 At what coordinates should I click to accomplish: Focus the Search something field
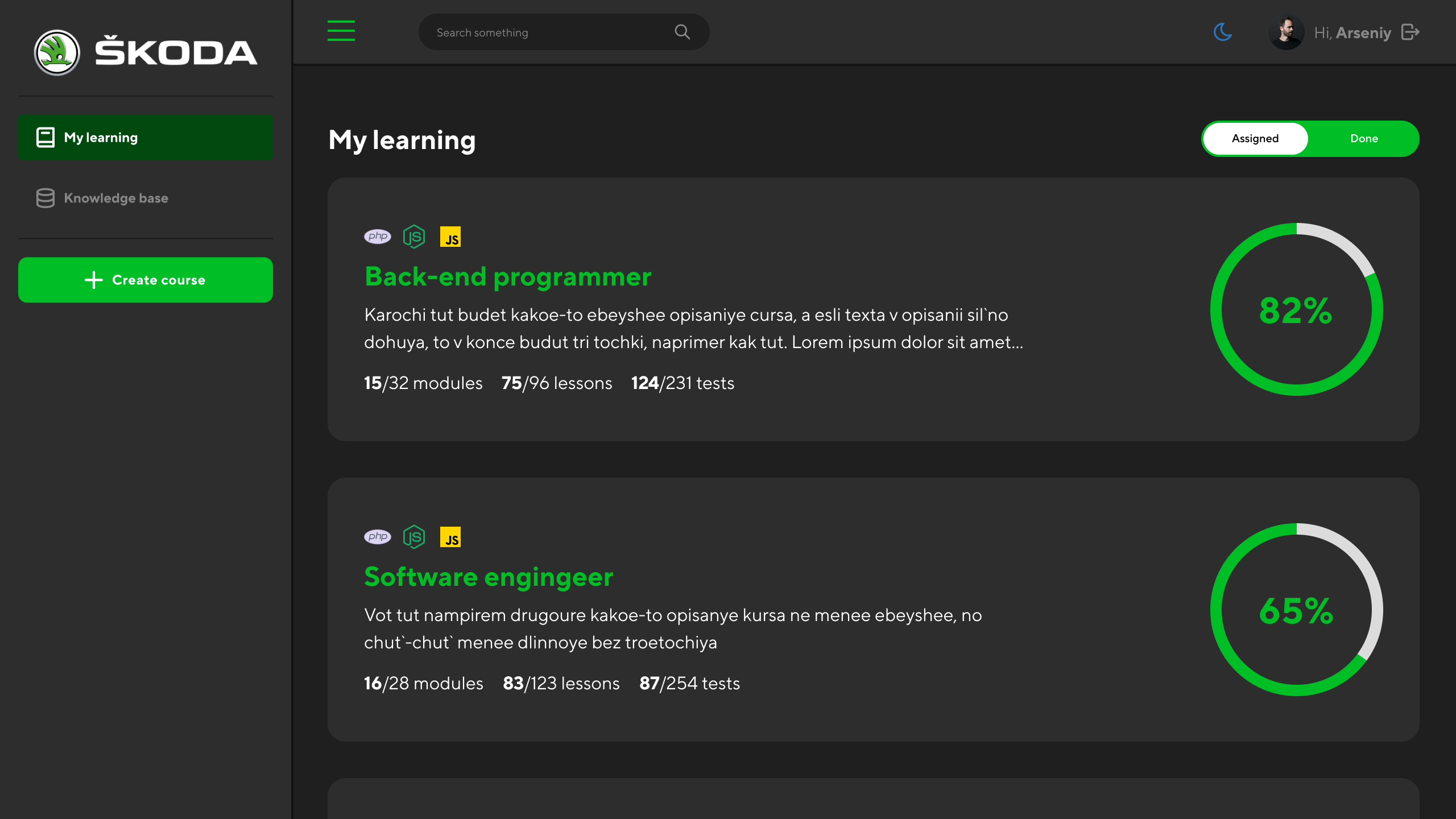point(546,32)
